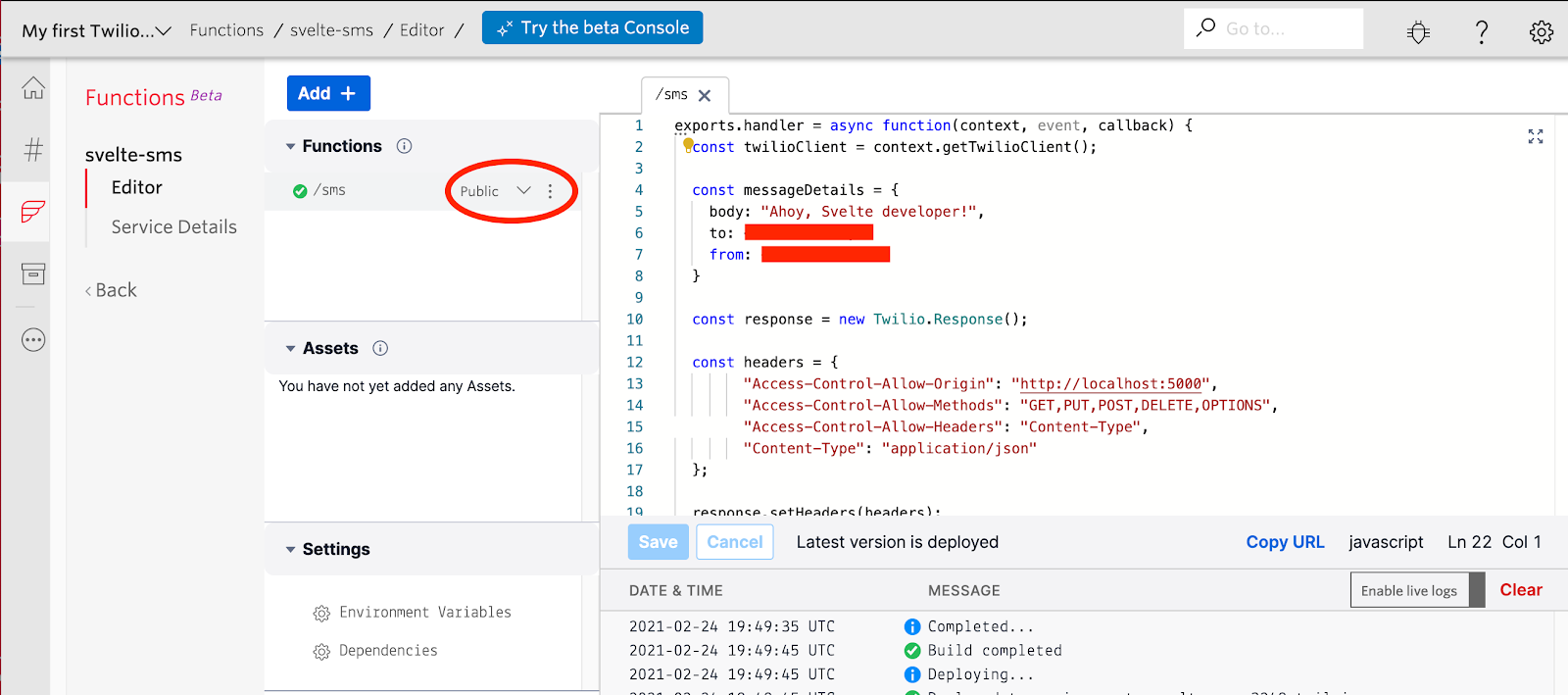
Task: Click the search magnifier icon
Action: pyautogui.click(x=1205, y=27)
